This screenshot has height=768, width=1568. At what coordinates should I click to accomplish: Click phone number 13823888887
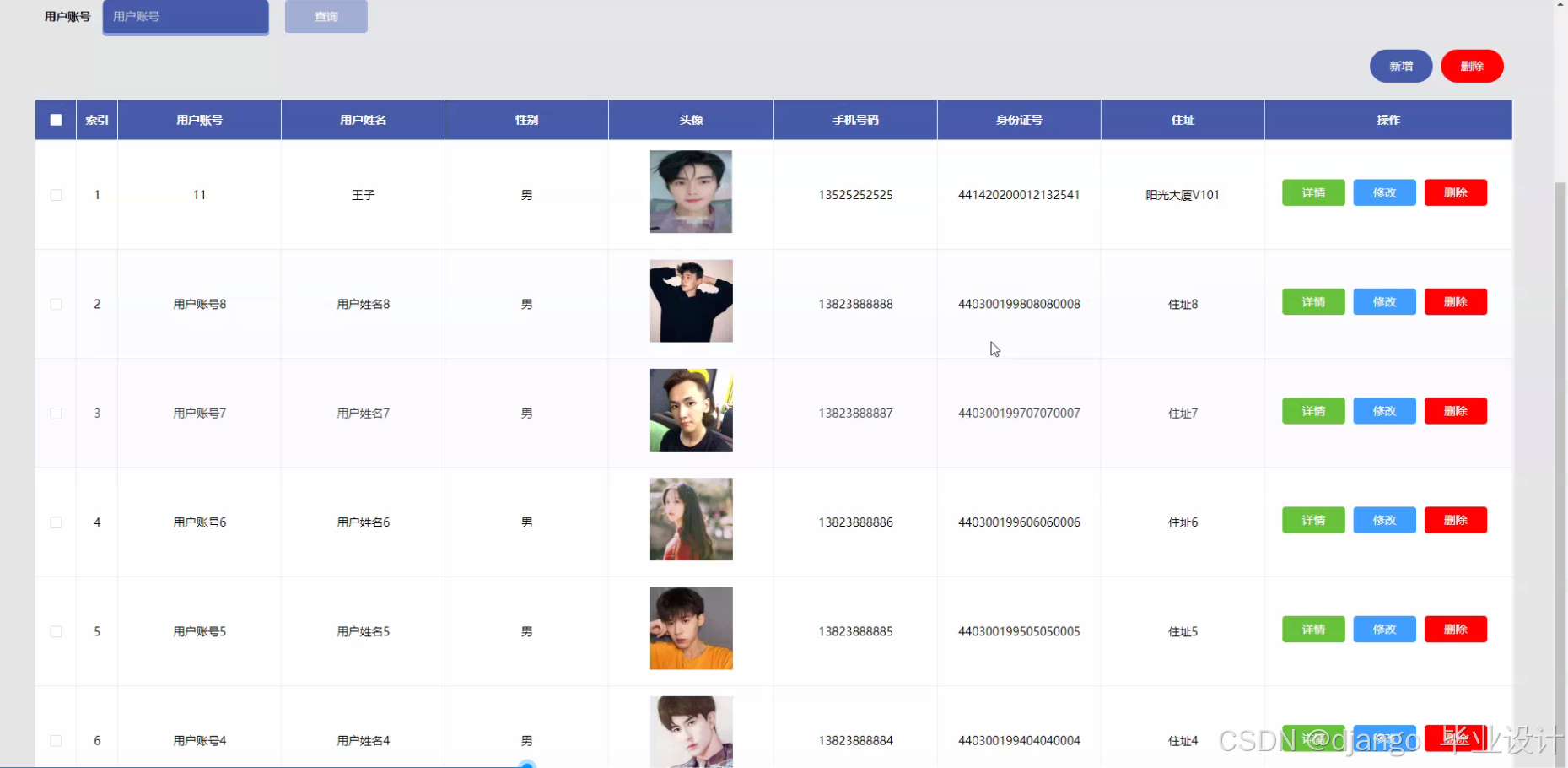coord(855,414)
